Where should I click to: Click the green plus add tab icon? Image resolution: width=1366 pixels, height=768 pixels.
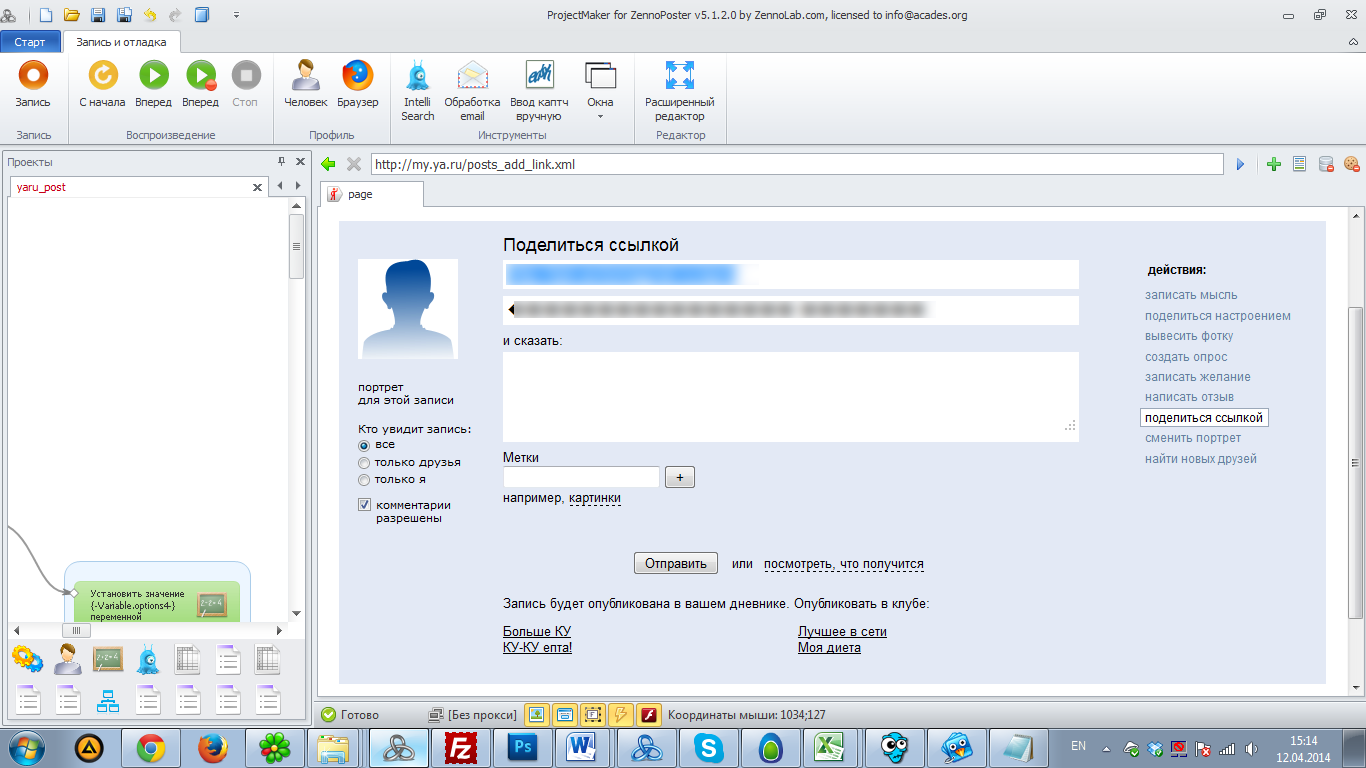1274,164
